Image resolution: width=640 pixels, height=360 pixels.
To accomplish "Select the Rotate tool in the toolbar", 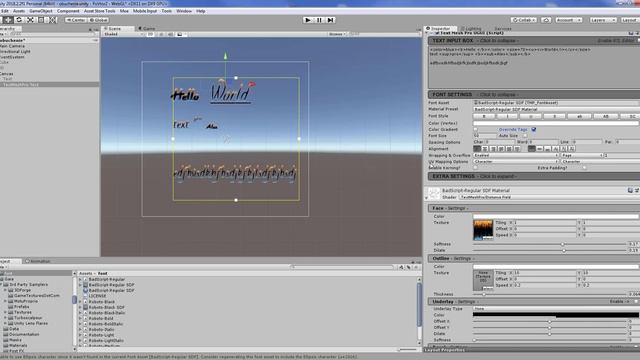I will (19, 20).
